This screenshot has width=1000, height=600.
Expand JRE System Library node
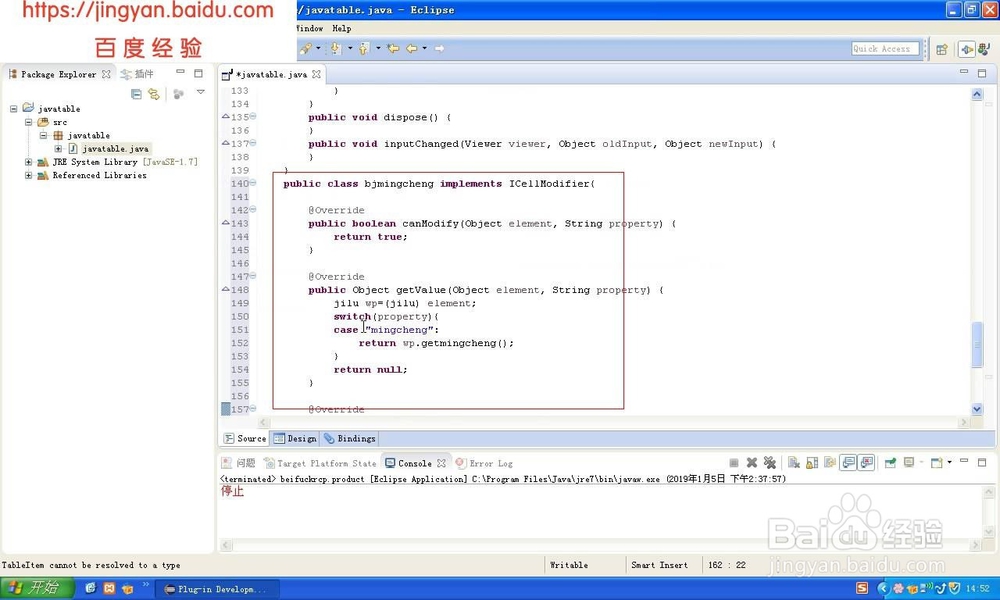(x=28, y=162)
